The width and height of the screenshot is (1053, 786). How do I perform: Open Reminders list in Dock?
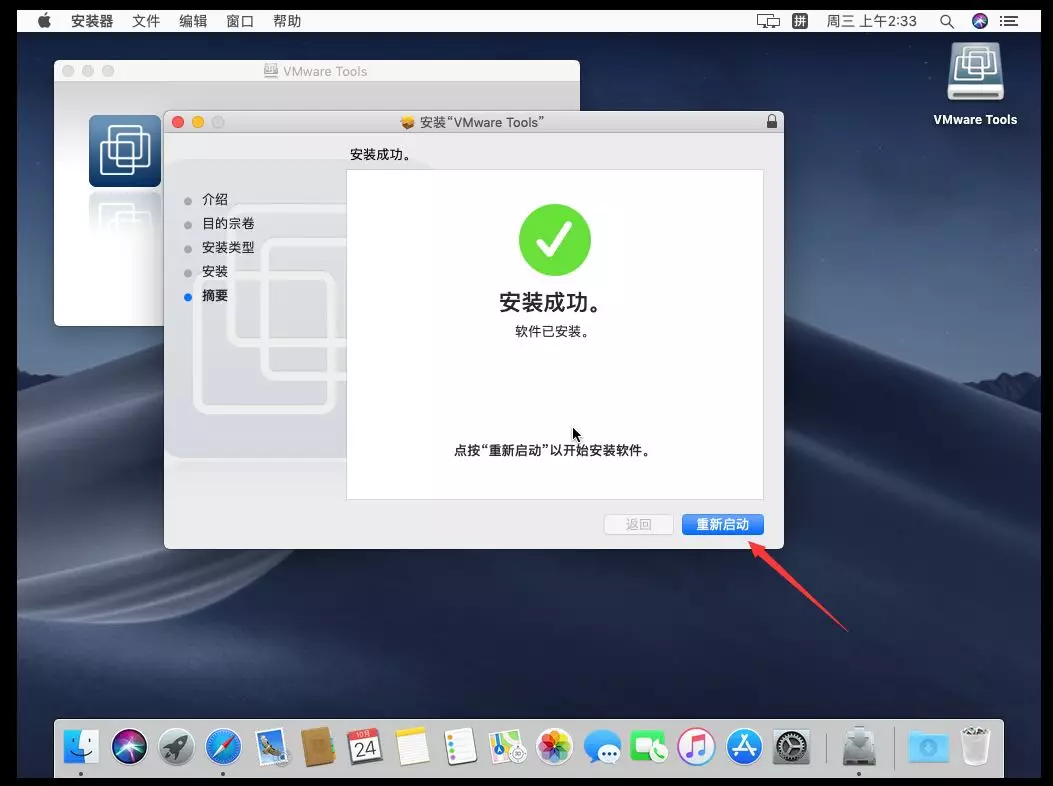click(x=460, y=746)
